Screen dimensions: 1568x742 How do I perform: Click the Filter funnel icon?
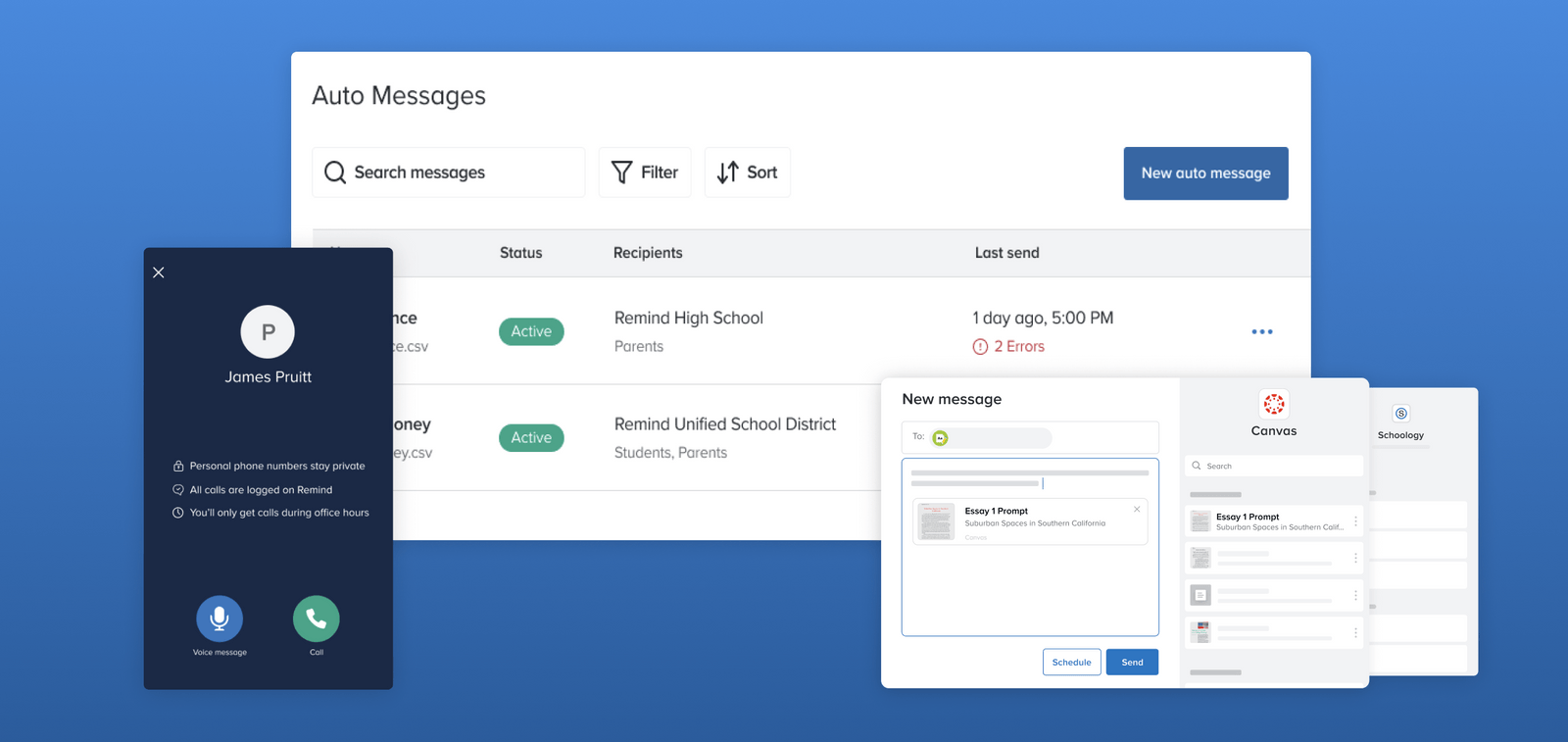pos(621,173)
